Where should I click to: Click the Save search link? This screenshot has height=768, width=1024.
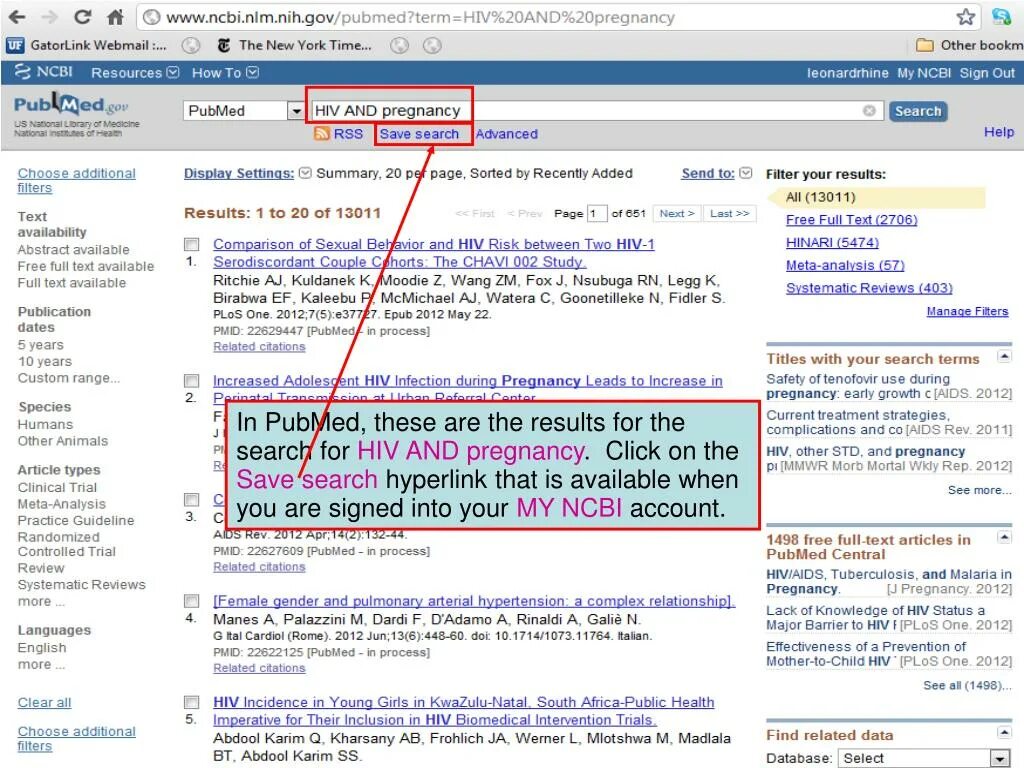419,134
